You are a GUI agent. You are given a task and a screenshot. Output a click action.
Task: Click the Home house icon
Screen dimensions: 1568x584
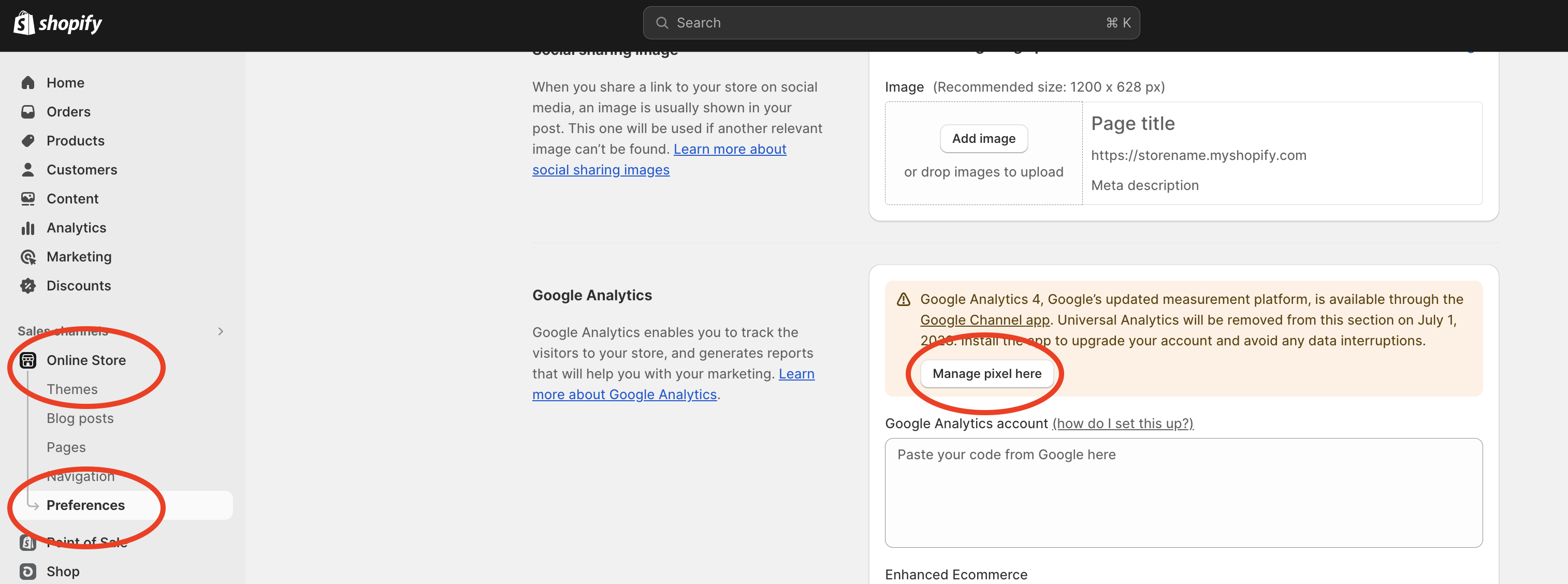(28, 83)
